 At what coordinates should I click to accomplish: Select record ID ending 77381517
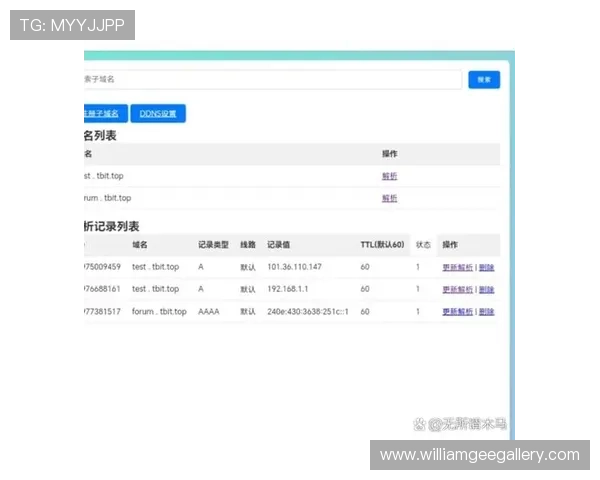(x=103, y=312)
